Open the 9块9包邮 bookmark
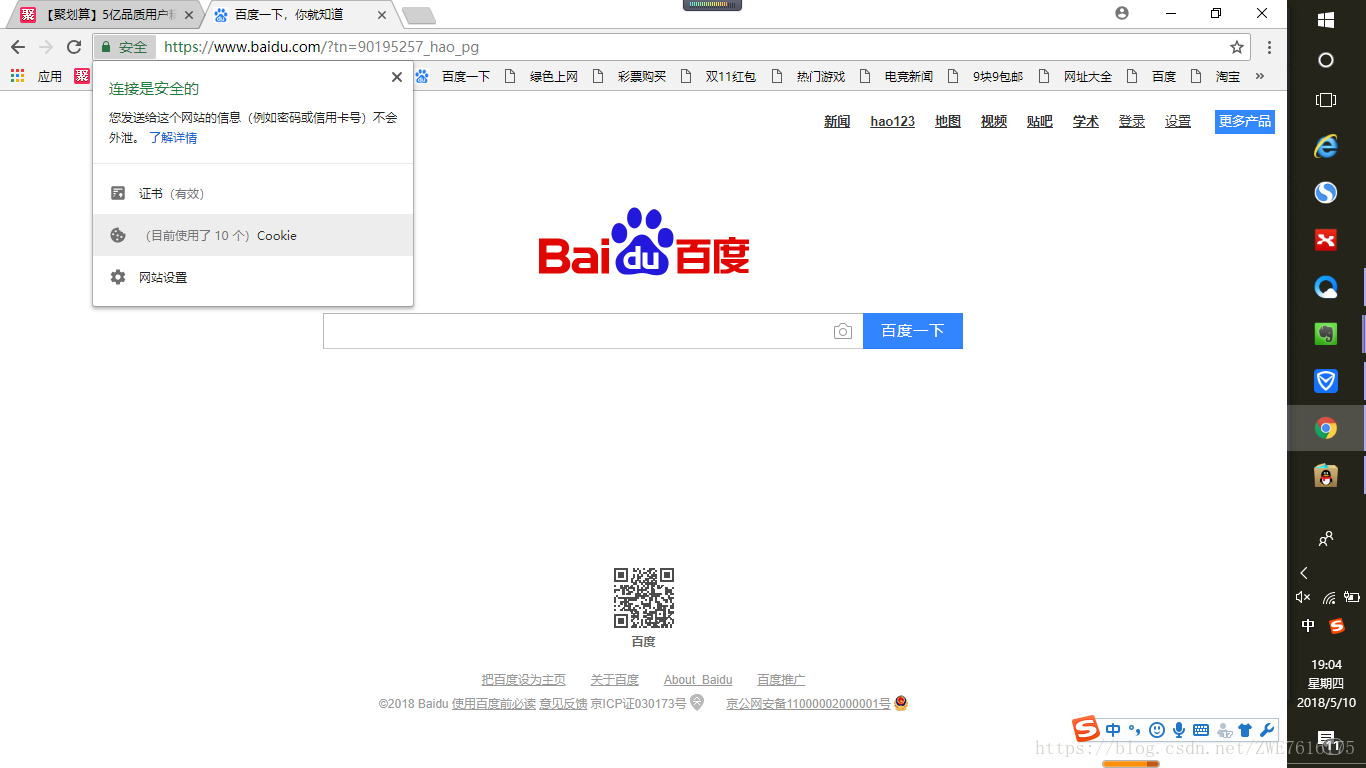Viewport: 1366px width, 768px height. (985, 76)
